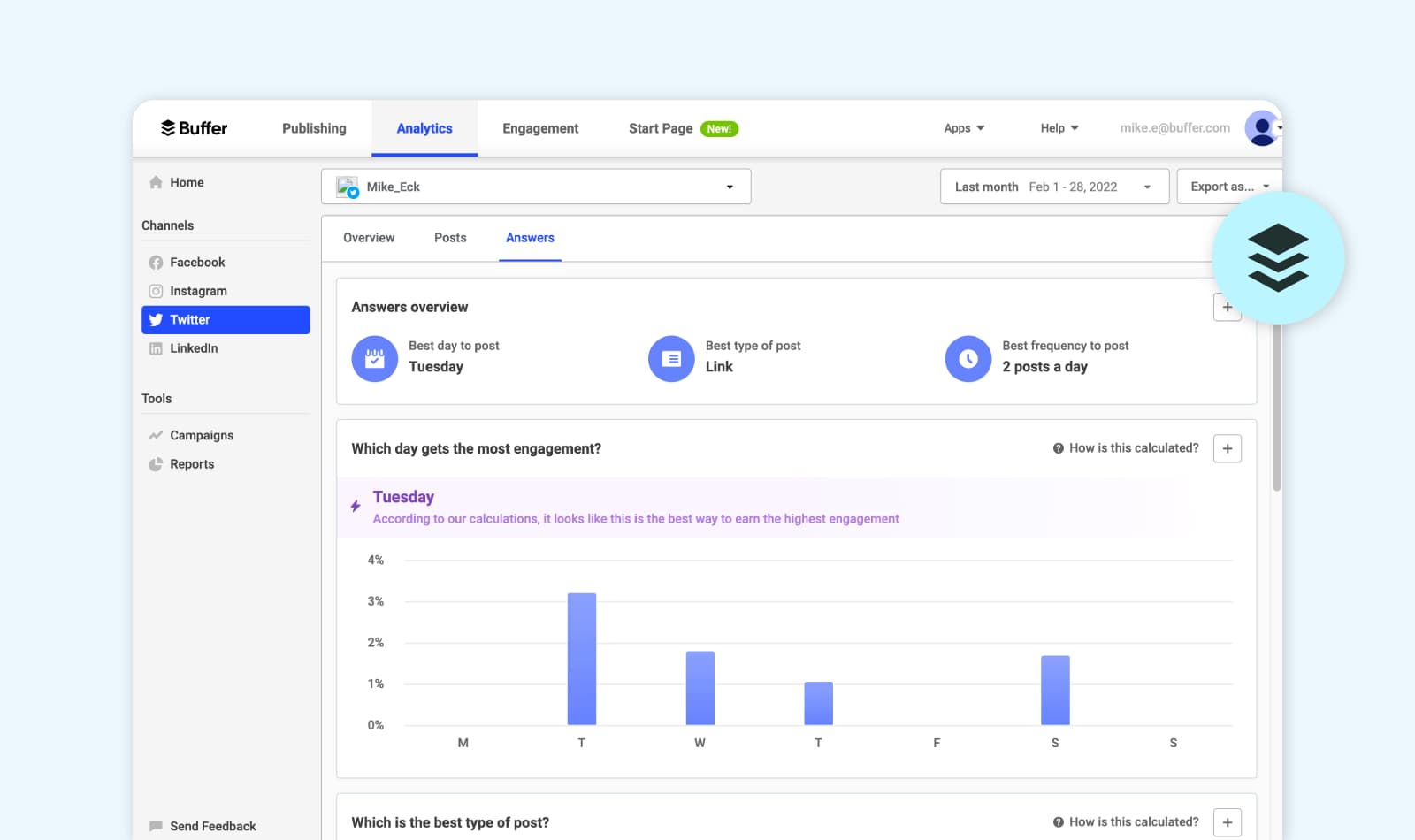Click the Home icon in sidebar
1415x840 pixels.
click(x=156, y=182)
